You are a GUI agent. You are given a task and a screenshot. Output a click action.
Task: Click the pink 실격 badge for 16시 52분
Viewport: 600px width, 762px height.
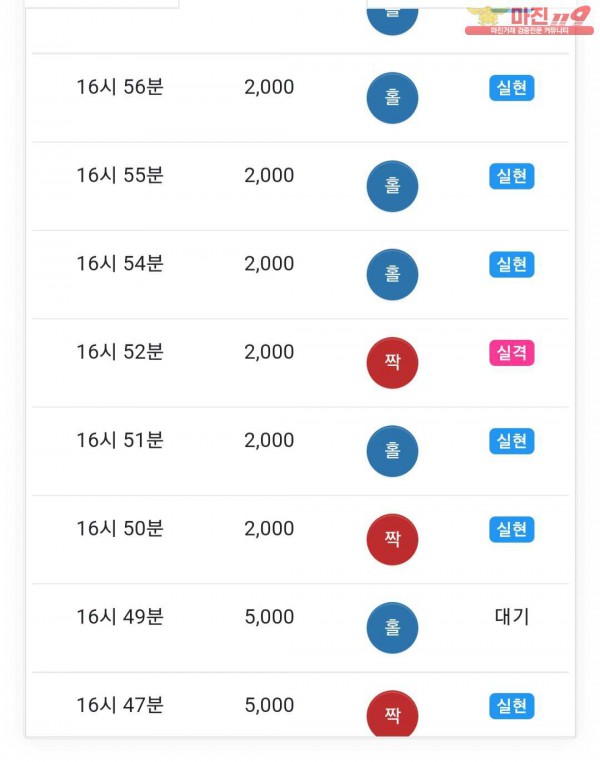click(511, 352)
